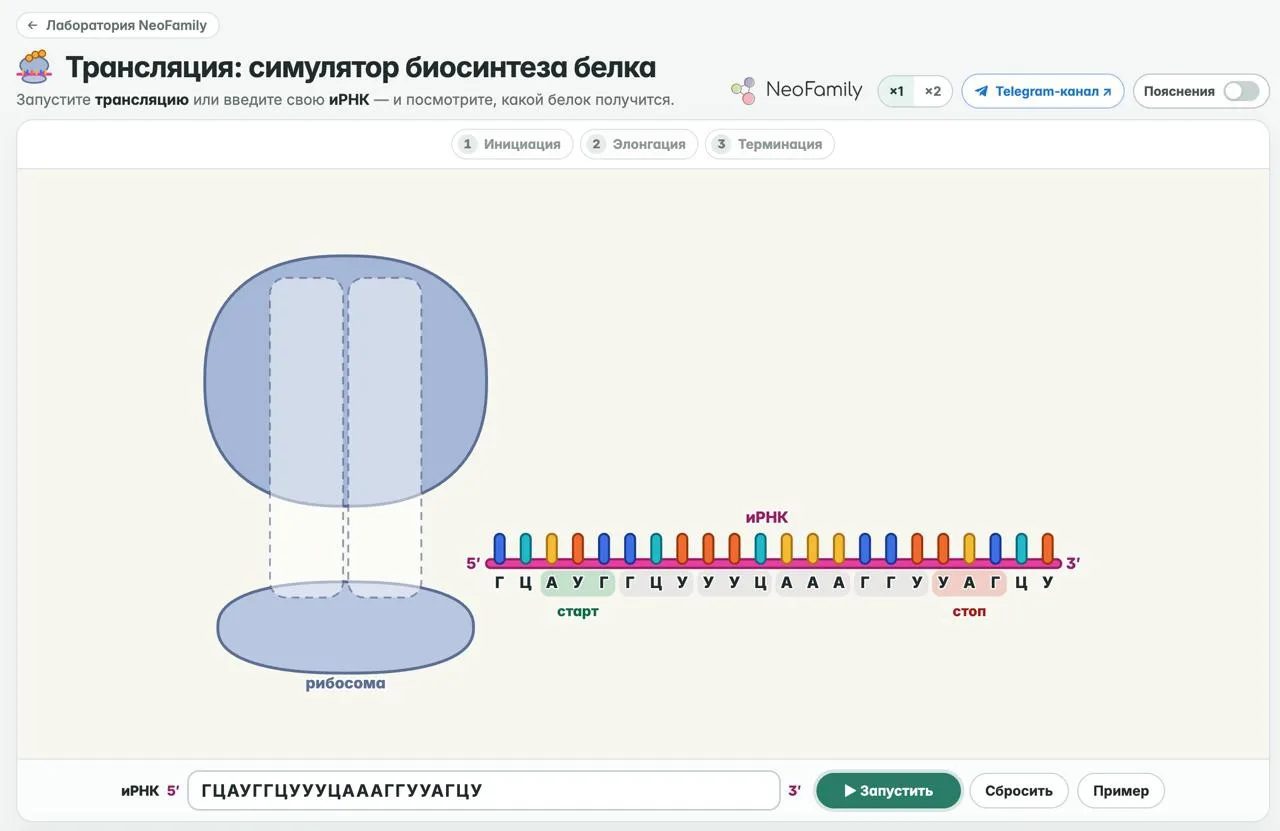Click the Сбросить button

point(1019,790)
